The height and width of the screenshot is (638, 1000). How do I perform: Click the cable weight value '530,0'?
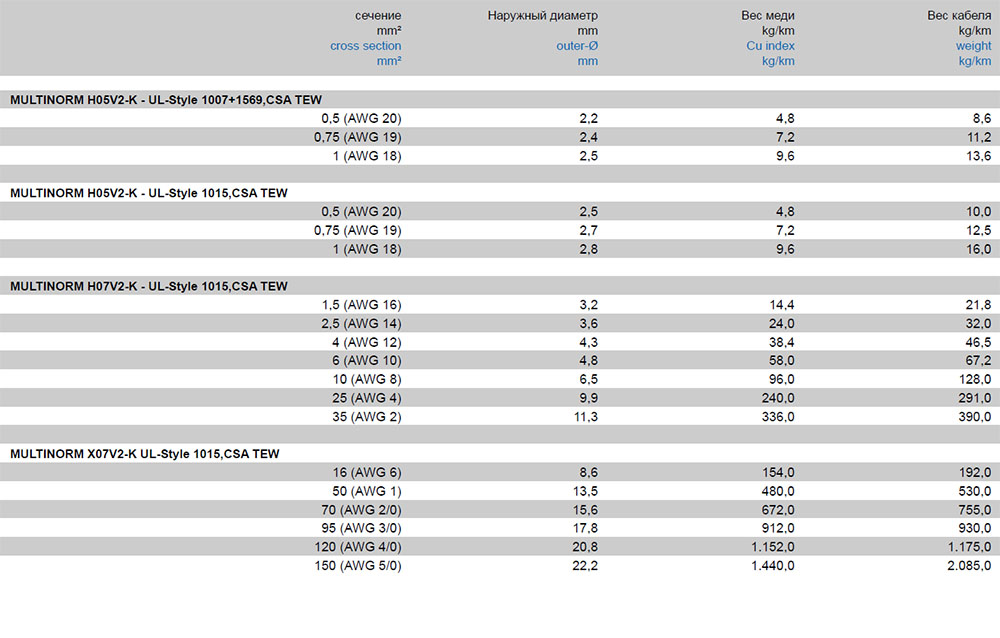click(976, 491)
